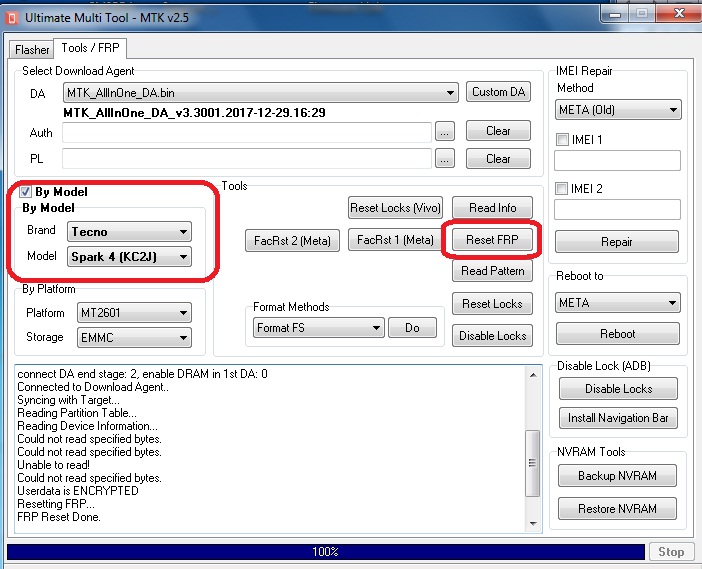
Task: Click the Read Pattern button
Action: pyautogui.click(x=492, y=271)
